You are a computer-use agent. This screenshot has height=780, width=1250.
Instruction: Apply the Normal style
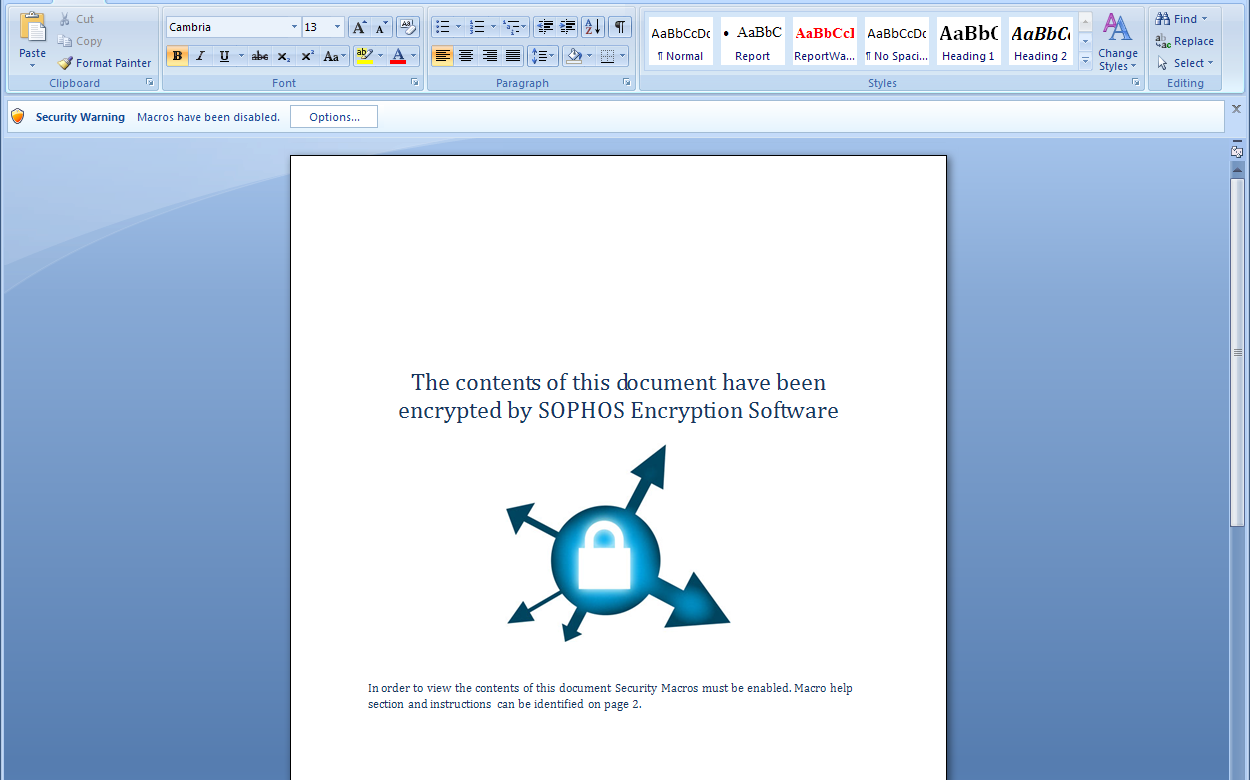[x=680, y=41]
